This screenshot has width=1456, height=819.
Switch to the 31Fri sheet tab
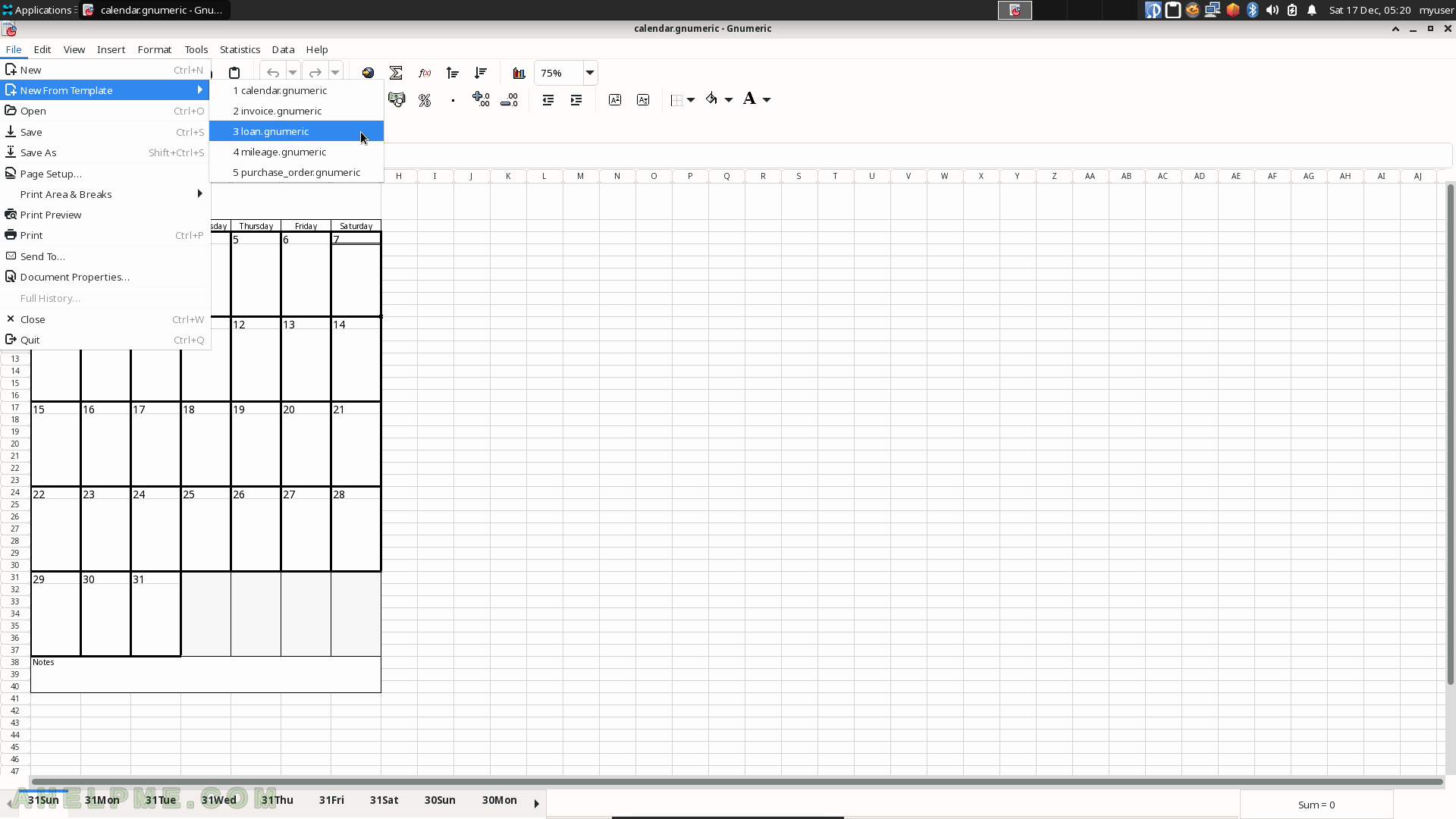[x=331, y=800]
